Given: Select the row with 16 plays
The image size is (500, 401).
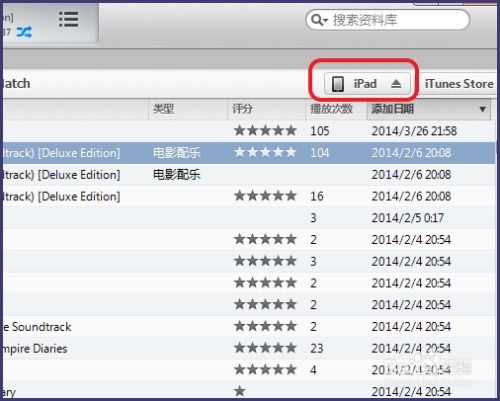Looking at the screenshot, I should (x=248, y=196).
